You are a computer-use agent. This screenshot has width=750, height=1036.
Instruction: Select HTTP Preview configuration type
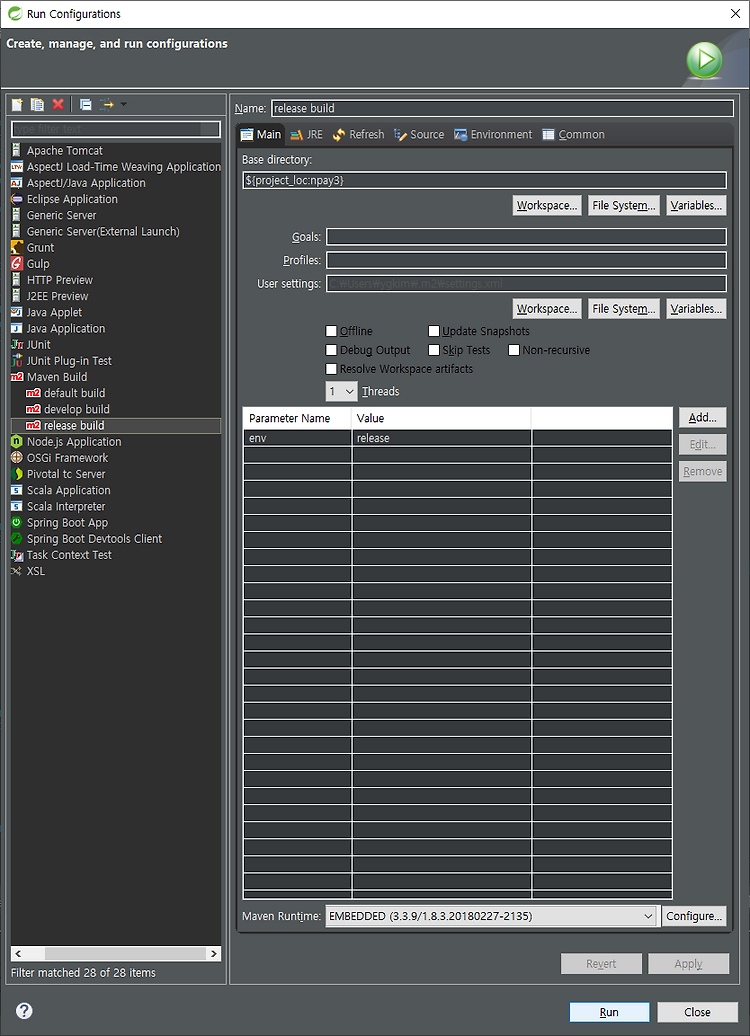tap(59, 280)
